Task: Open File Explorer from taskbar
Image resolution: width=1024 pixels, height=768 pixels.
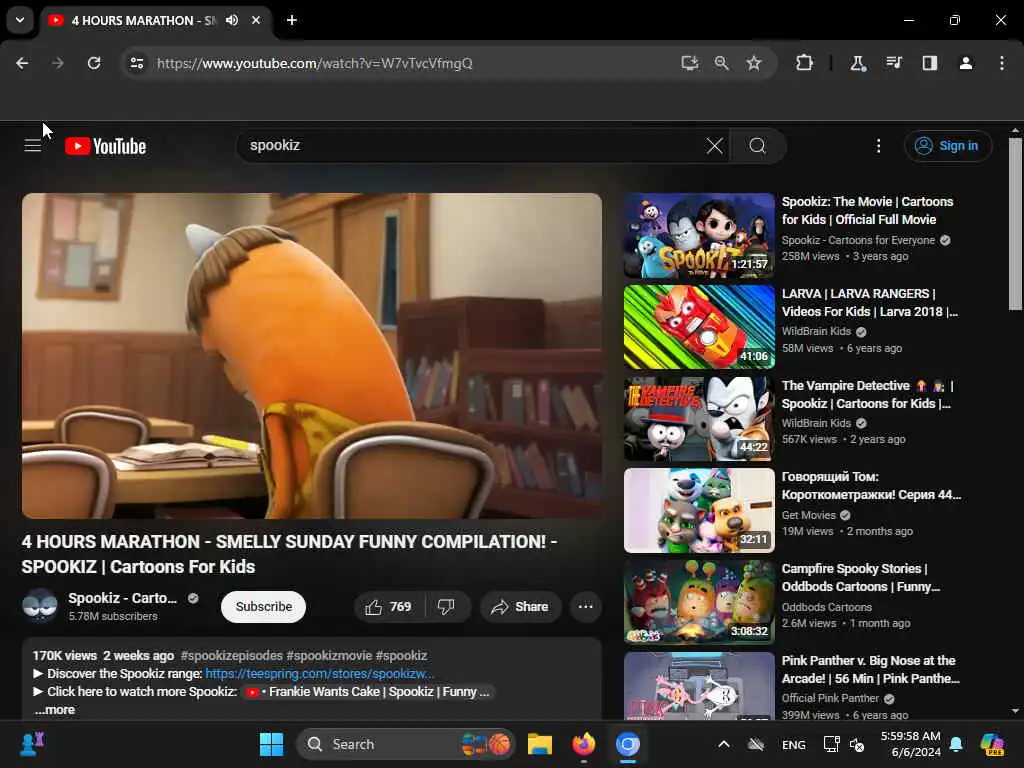Action: pos(540,744)
